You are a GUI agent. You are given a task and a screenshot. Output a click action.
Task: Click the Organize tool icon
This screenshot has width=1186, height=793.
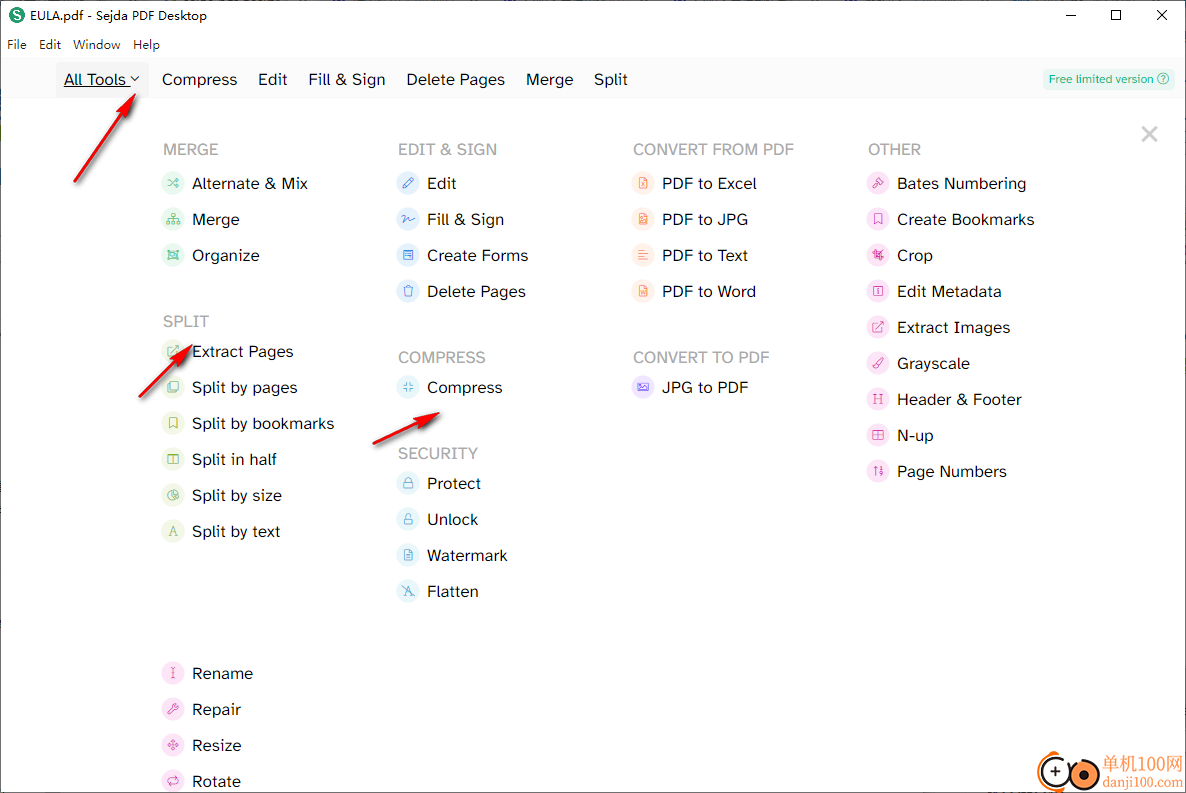coord(173,255)
